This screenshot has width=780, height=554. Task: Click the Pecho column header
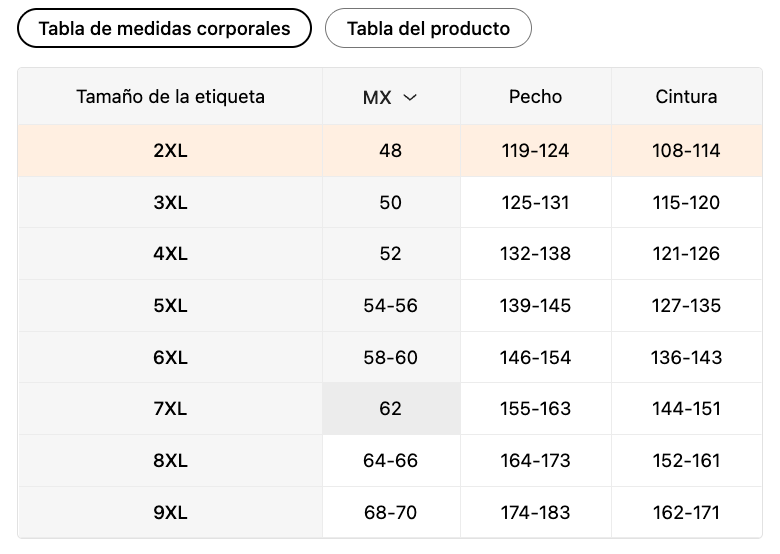coord(535,97)
